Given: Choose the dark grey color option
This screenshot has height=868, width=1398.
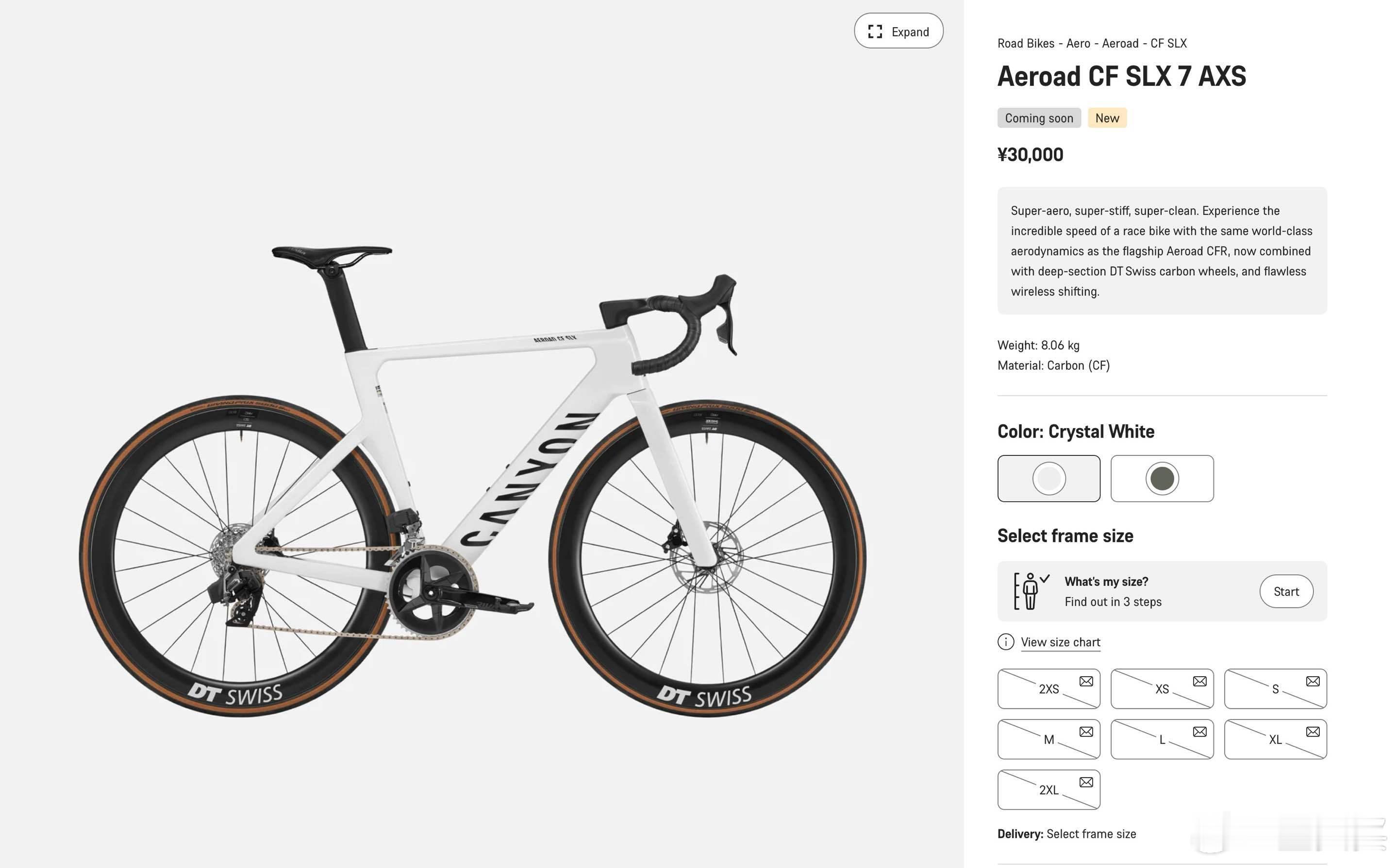Looking at the screenshot, I should [1162, 479].
